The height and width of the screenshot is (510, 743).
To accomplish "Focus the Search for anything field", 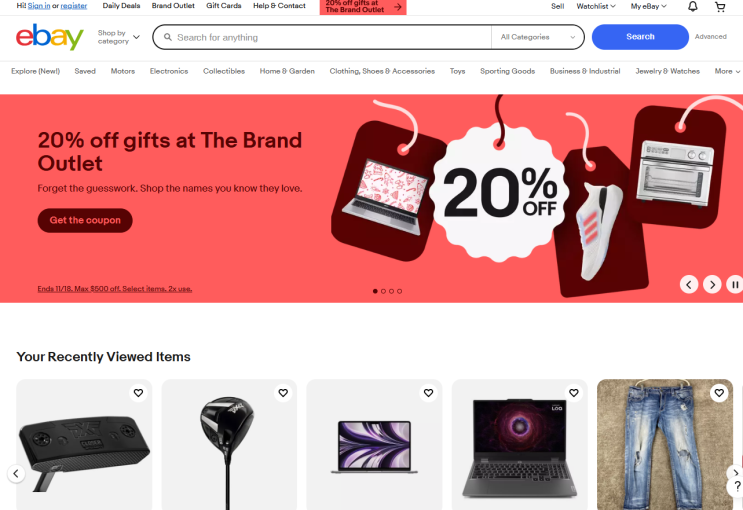I will [x=322, y=37].
